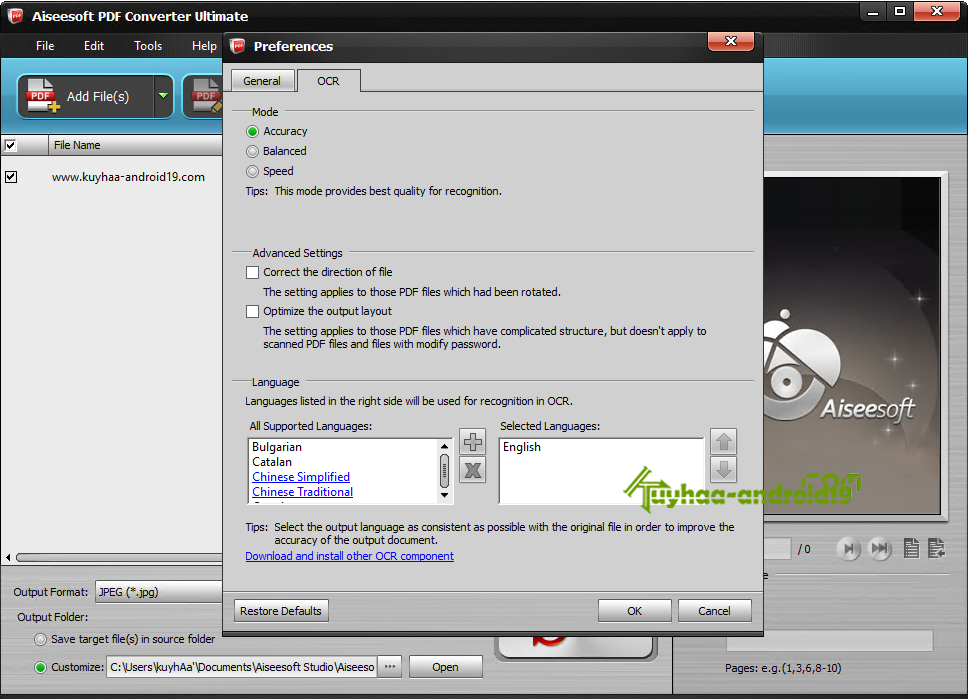Select Save target file(s) in source folder

coord(40,639)
